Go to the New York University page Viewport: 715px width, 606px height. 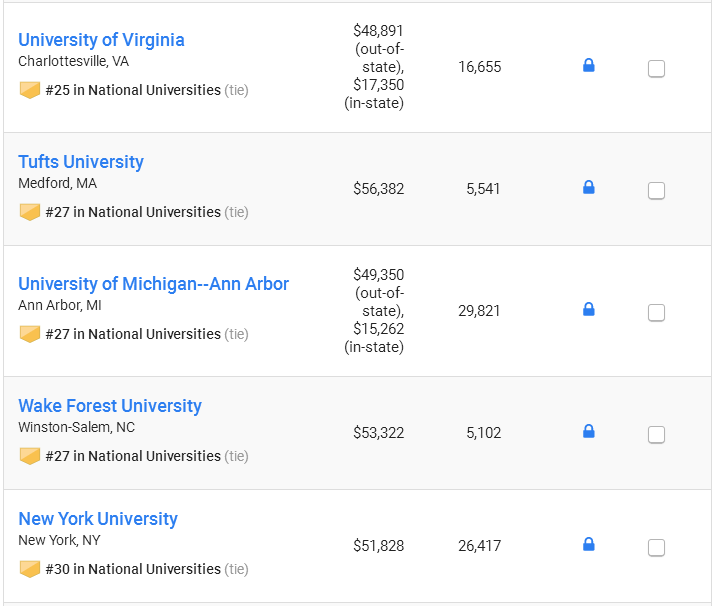click(x=98, y=519)
